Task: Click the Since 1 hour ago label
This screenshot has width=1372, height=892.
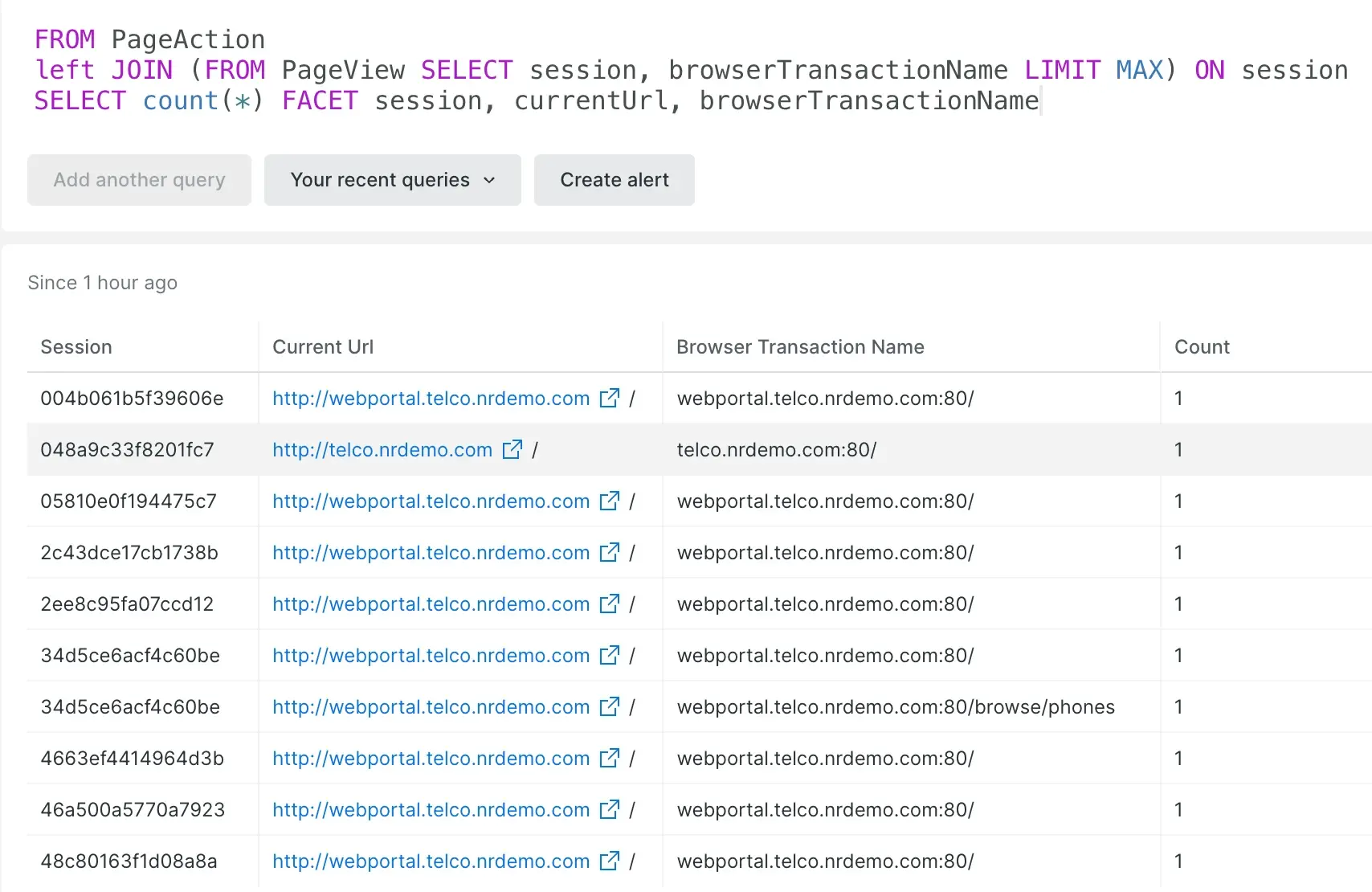Action: click(x=102, y=283)
